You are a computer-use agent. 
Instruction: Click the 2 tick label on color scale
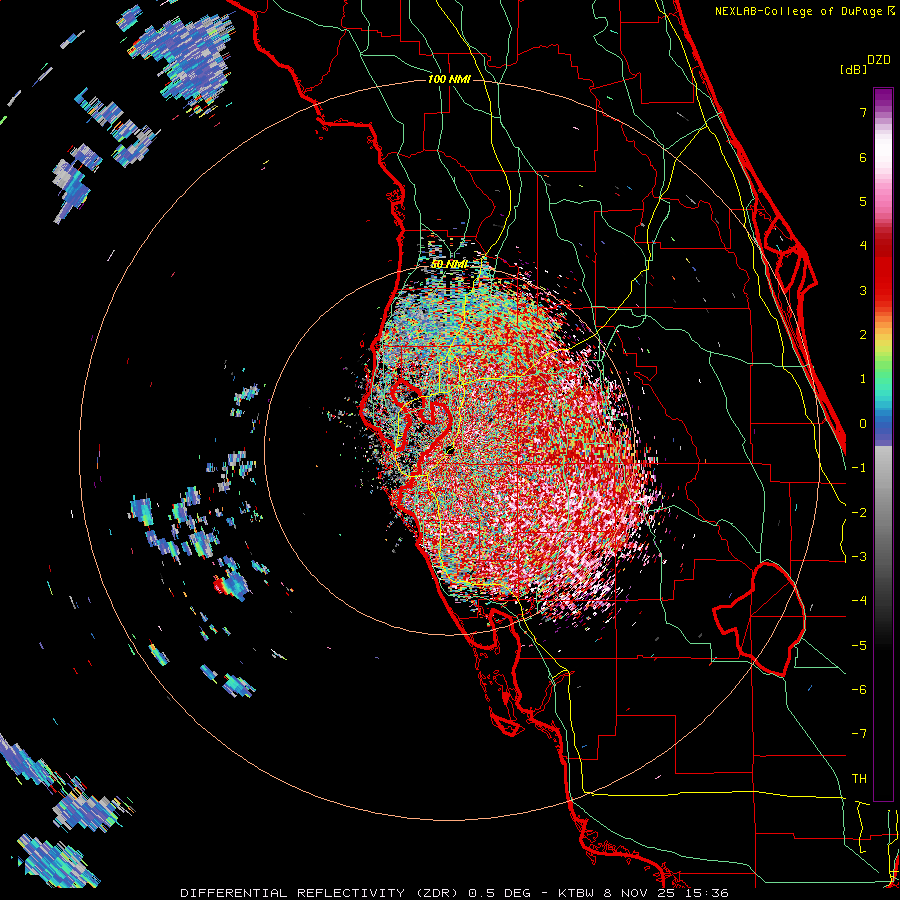[x=862, y=335]
